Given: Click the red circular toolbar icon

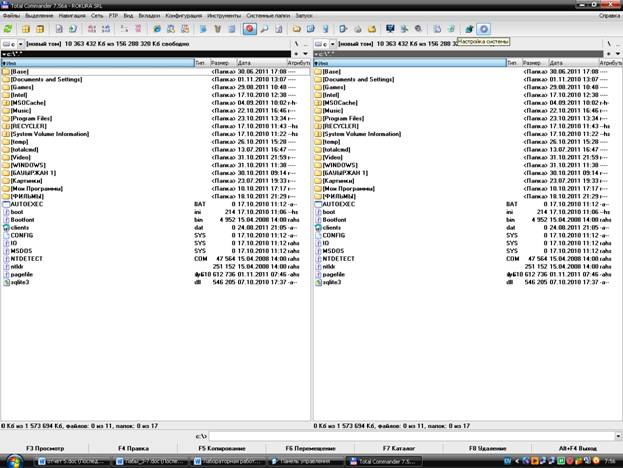Looking at the screenshot, I should 249,30.
